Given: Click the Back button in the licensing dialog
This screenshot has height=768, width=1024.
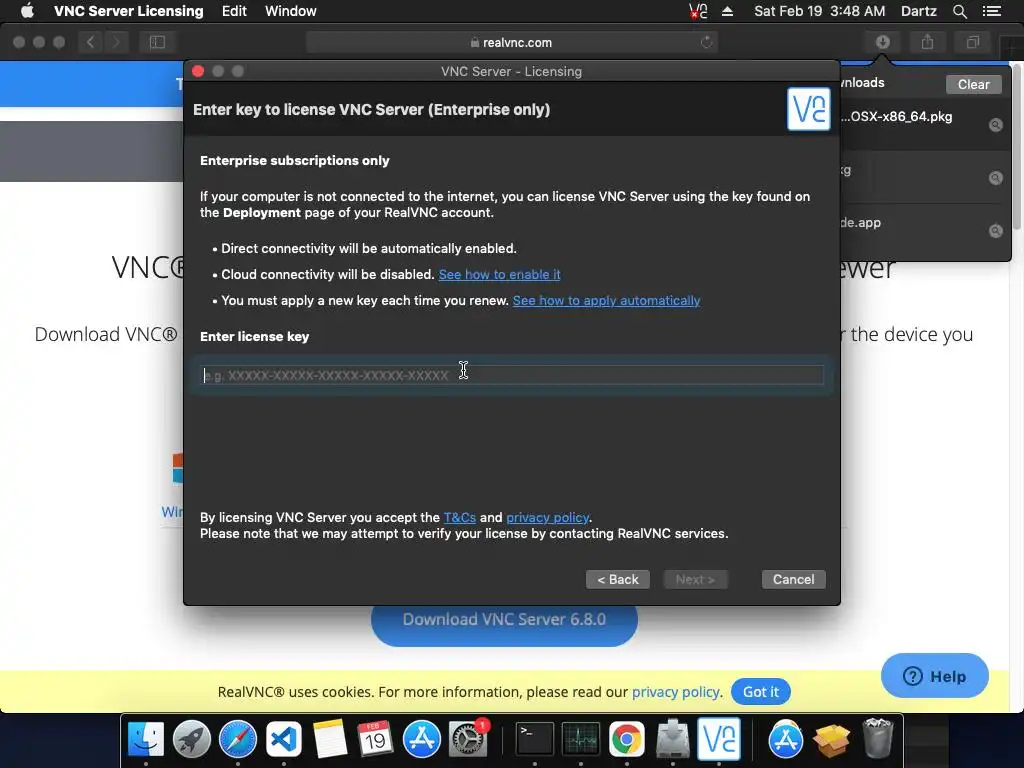Looking at the screenshot, I should pyautogui.click(x=618, y=579).
